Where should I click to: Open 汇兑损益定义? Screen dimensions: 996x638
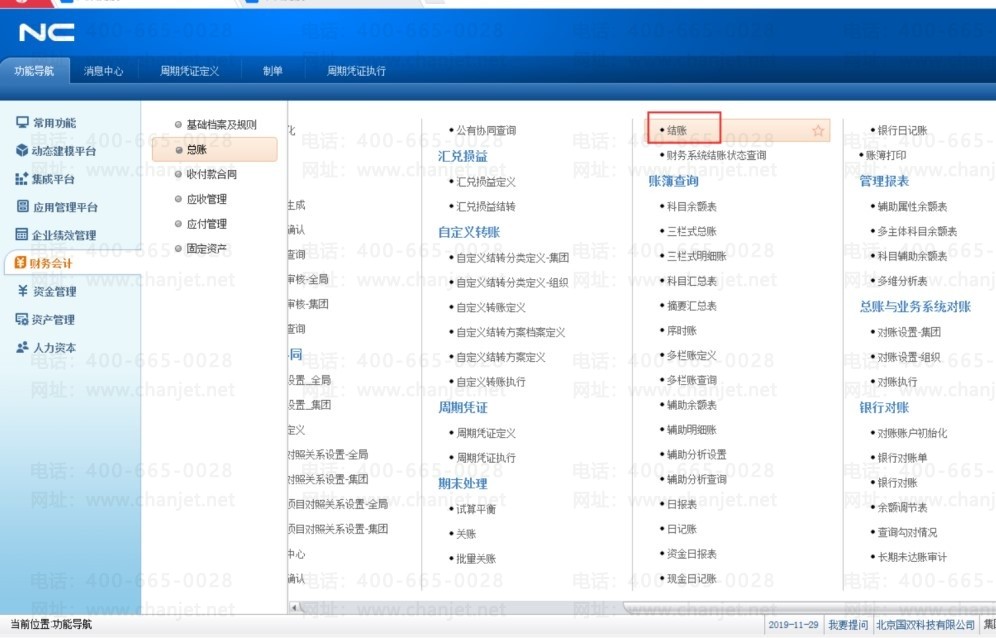tap(486, 182)
